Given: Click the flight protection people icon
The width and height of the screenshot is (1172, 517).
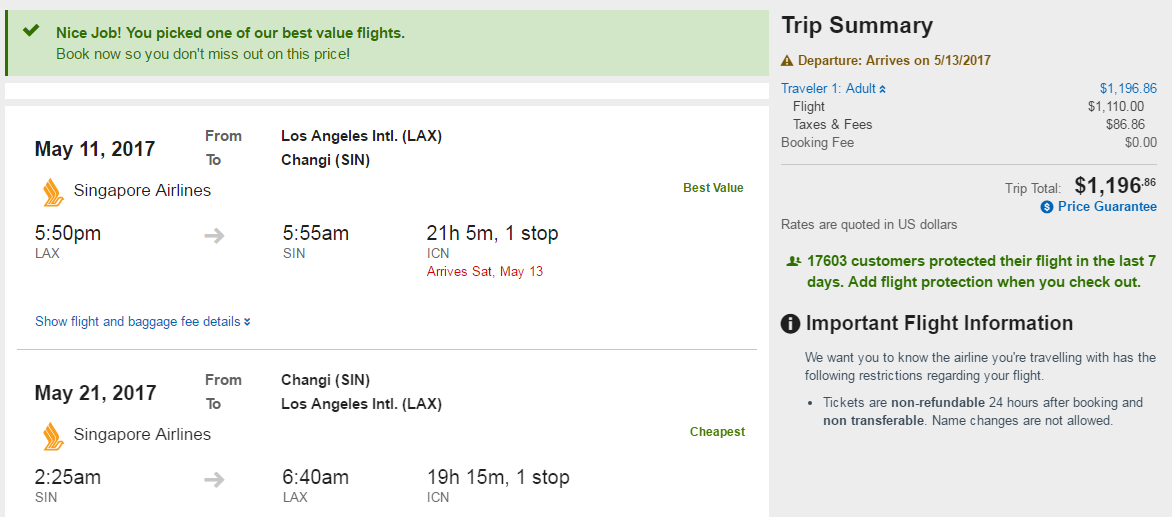Looking at the screenshot, I should point(793,261).
